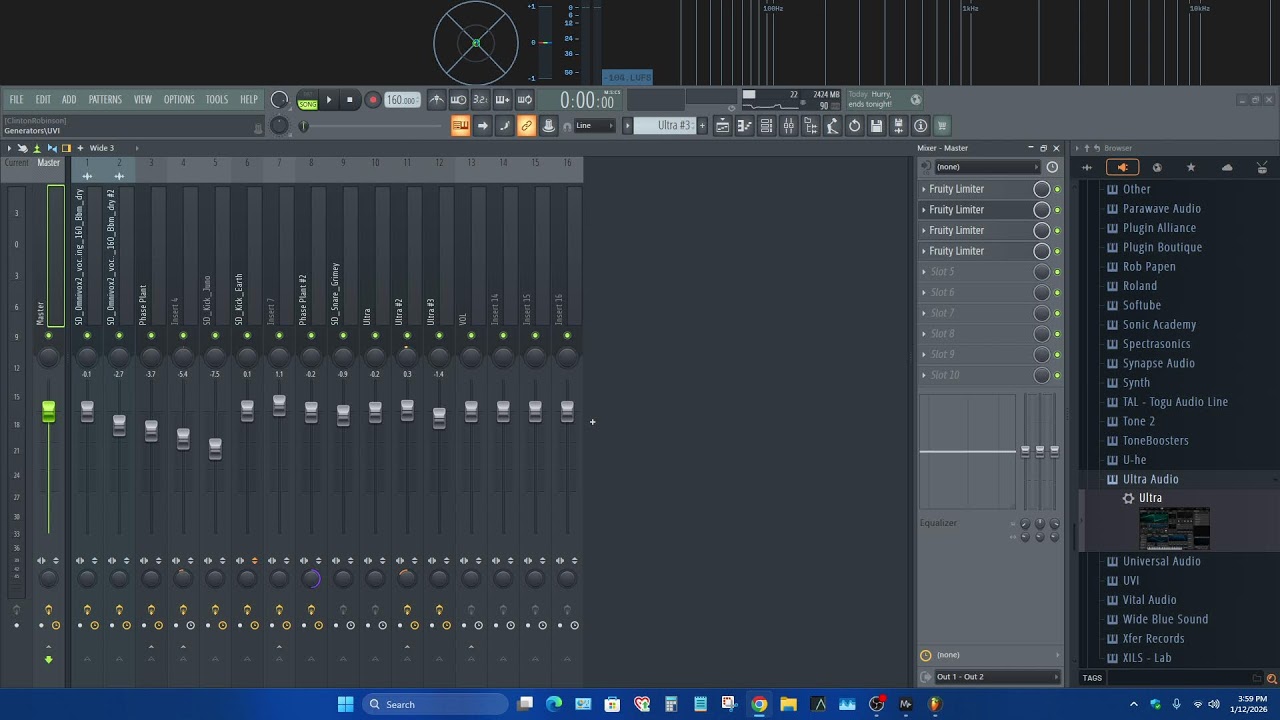The width and height of the screenshot is (1280, 720).
Task: Click the Save project floppy icon
Action: [876, 126]
